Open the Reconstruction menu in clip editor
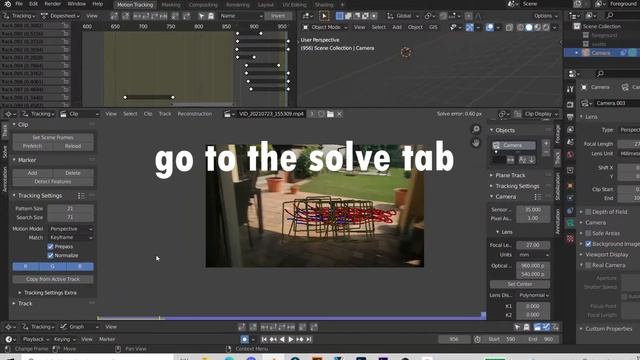 [195, 114]
